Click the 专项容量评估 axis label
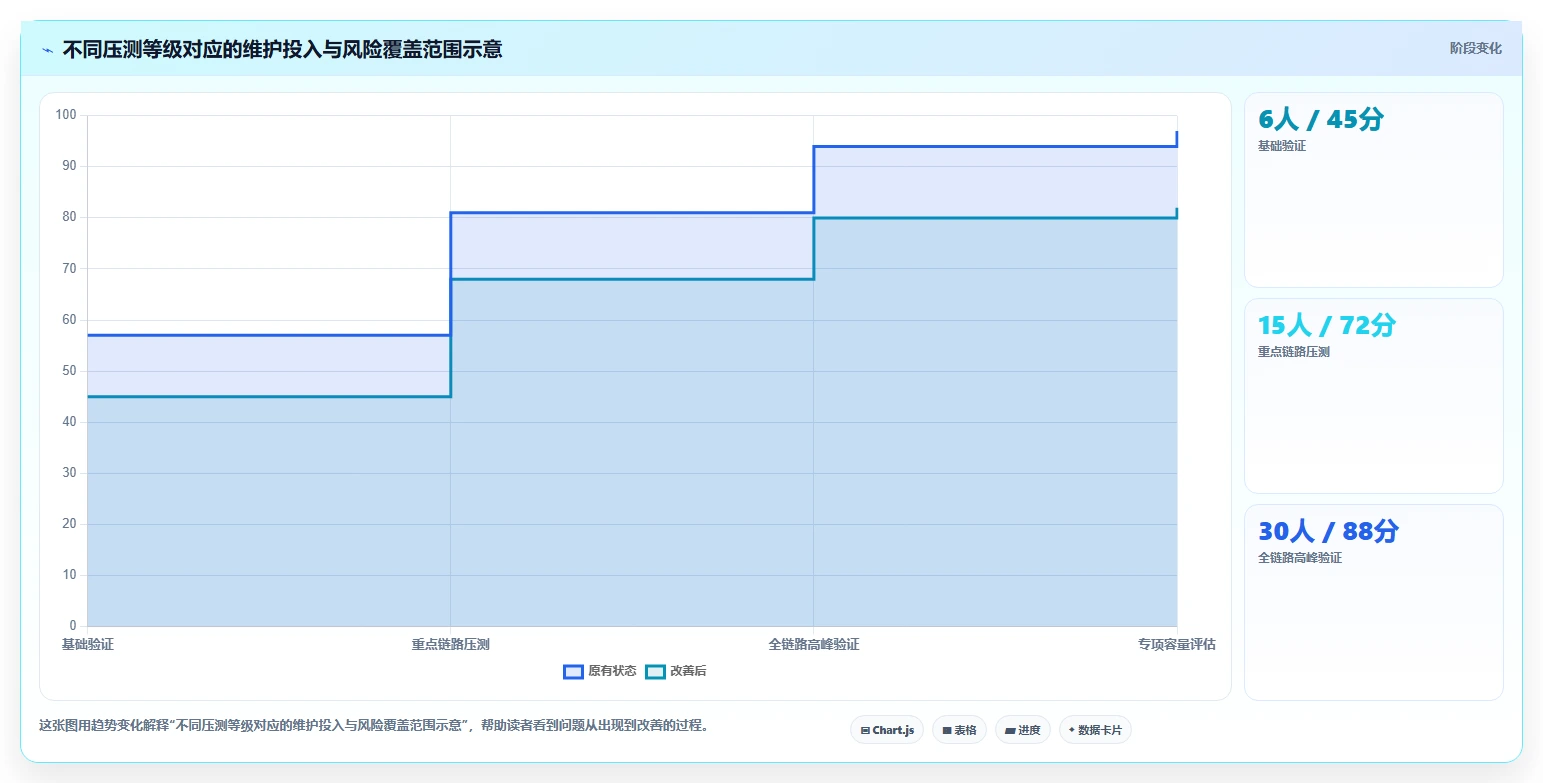Image resolution: width=1543 pixels, height=783 pixels. coord(1176,644)
